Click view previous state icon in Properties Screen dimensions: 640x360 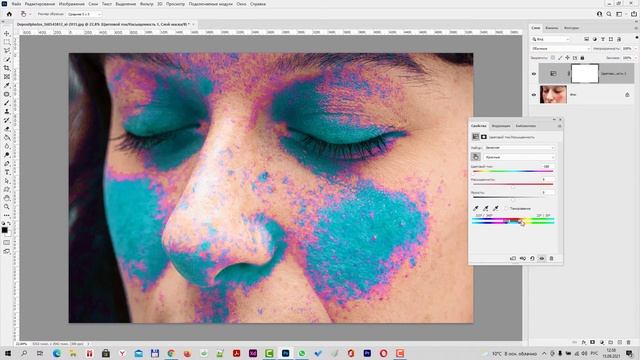pos(522,258)
